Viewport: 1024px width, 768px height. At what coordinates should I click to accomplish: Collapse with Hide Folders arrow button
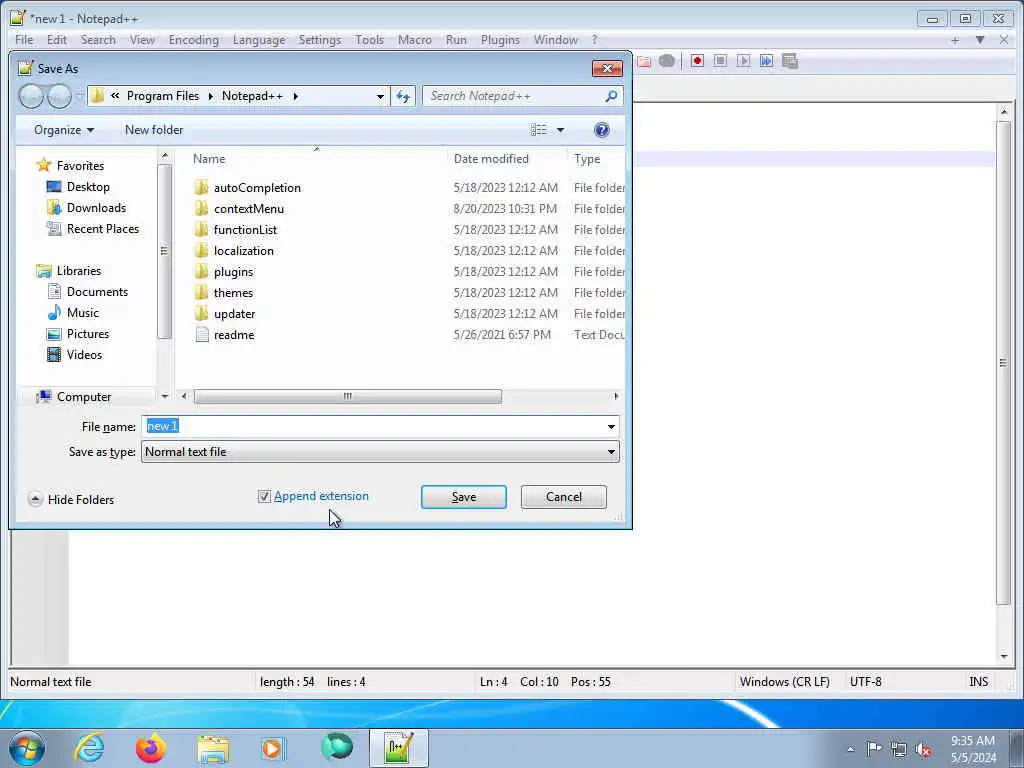tap(35, 500)
